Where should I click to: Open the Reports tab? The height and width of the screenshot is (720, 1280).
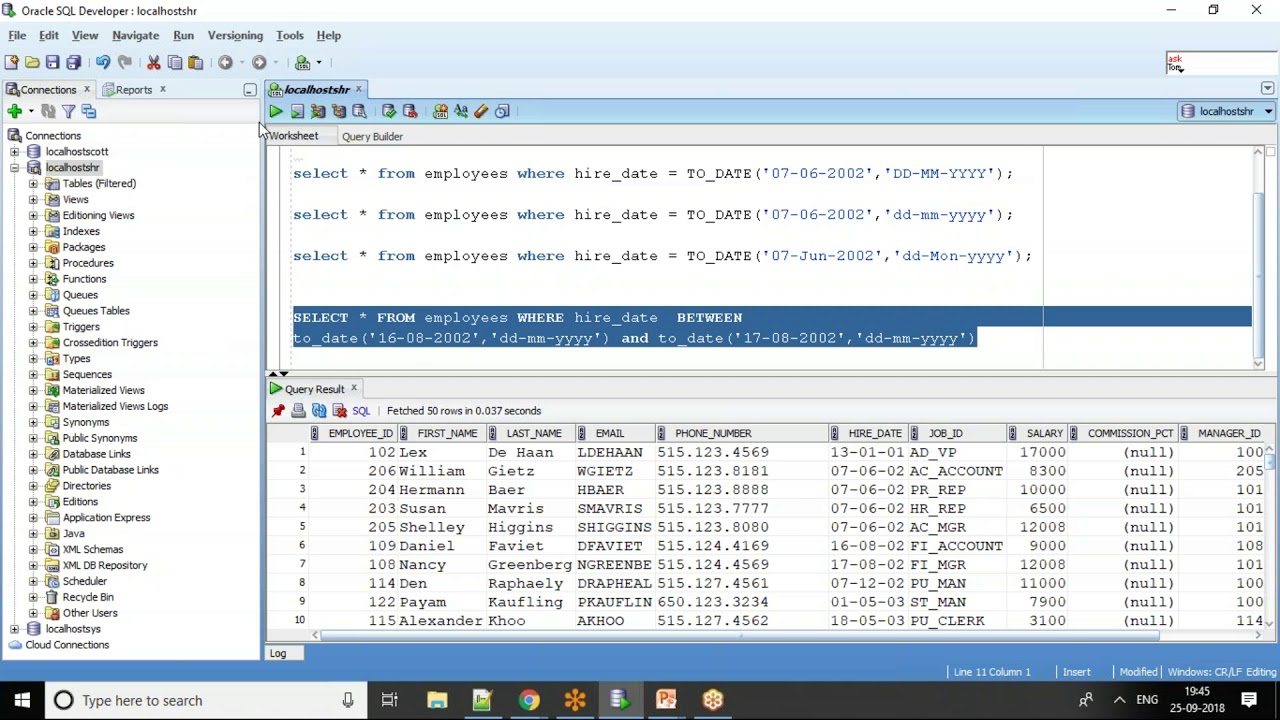pyautogui.click(x=134, y=90)
